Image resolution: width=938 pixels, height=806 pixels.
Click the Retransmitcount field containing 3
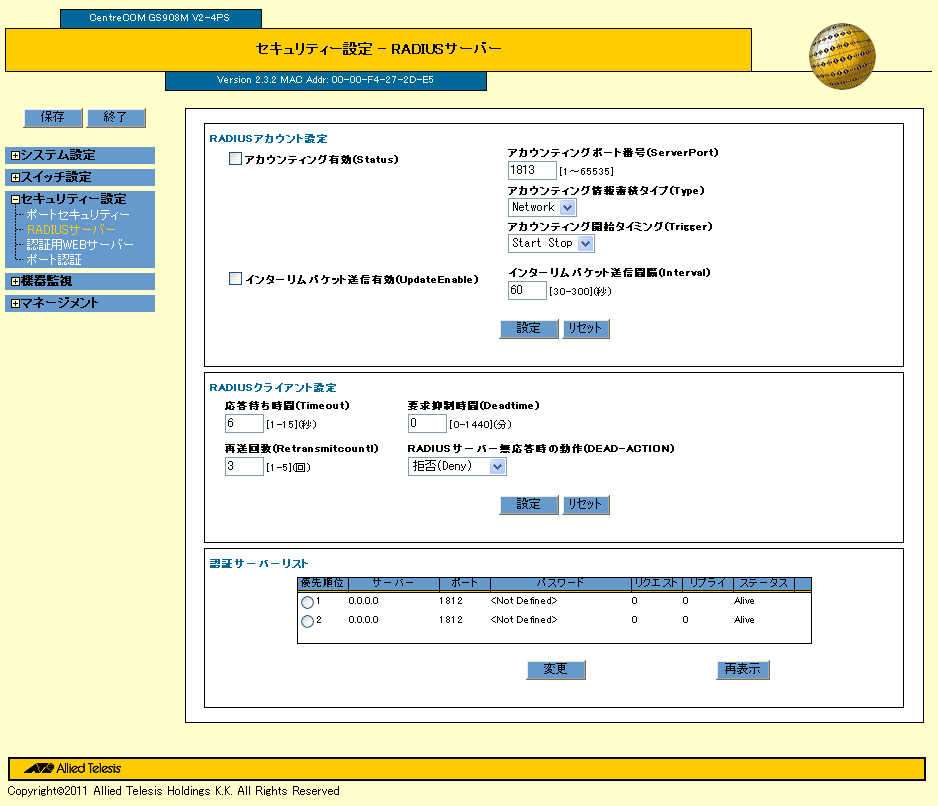point(244,467)
